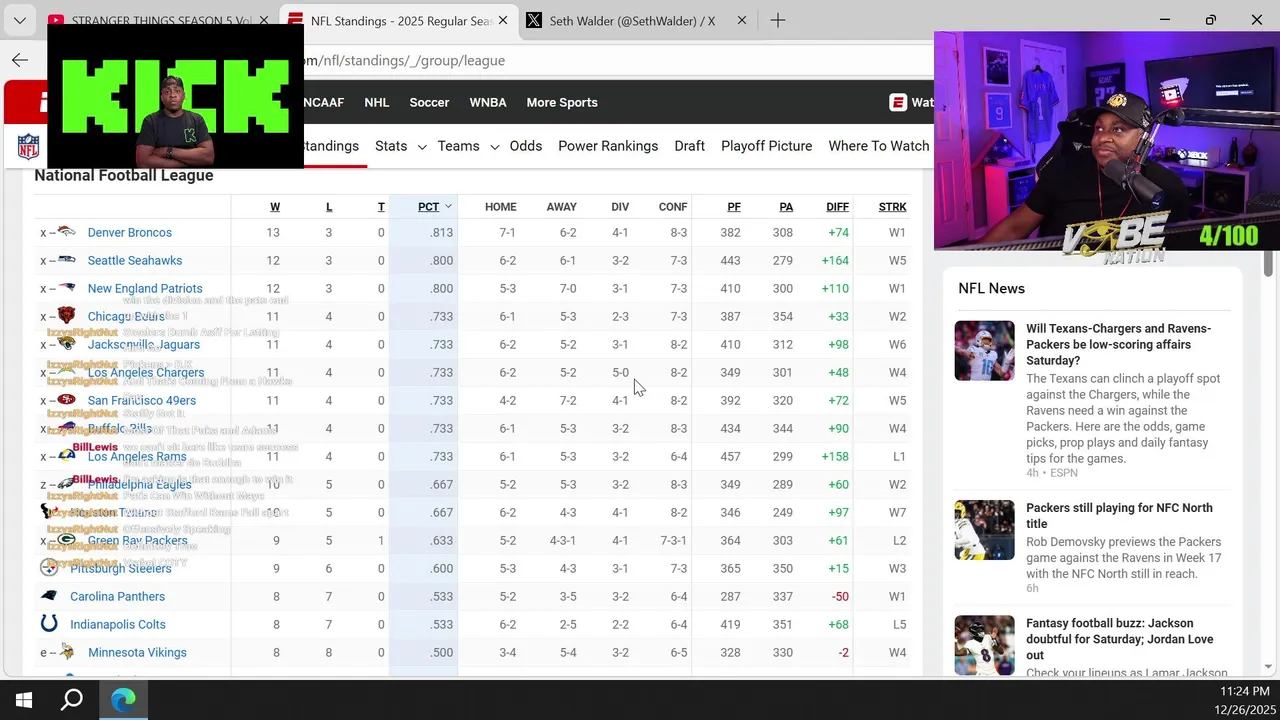Open the NHL menu item
The height and width of the screenshot is (720, 1280).
[x=377, y=102]
